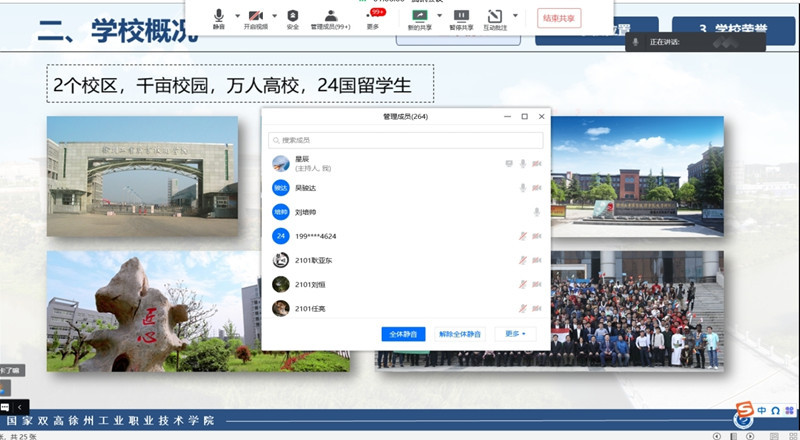This screenshot has width=800, height=440.
Task: Click the 新的共享 screen share icon
Action: coord(421,15)
